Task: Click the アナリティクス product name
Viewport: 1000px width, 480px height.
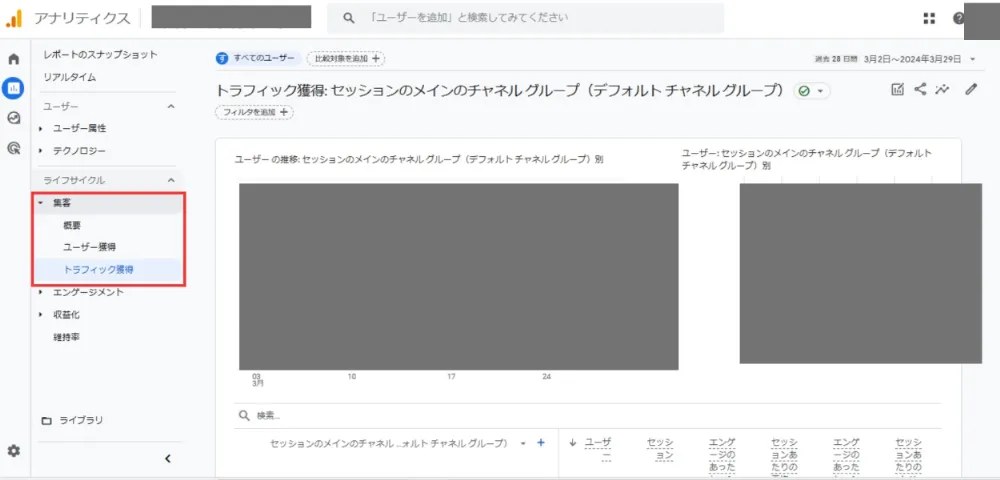Action: click(82, 18)
